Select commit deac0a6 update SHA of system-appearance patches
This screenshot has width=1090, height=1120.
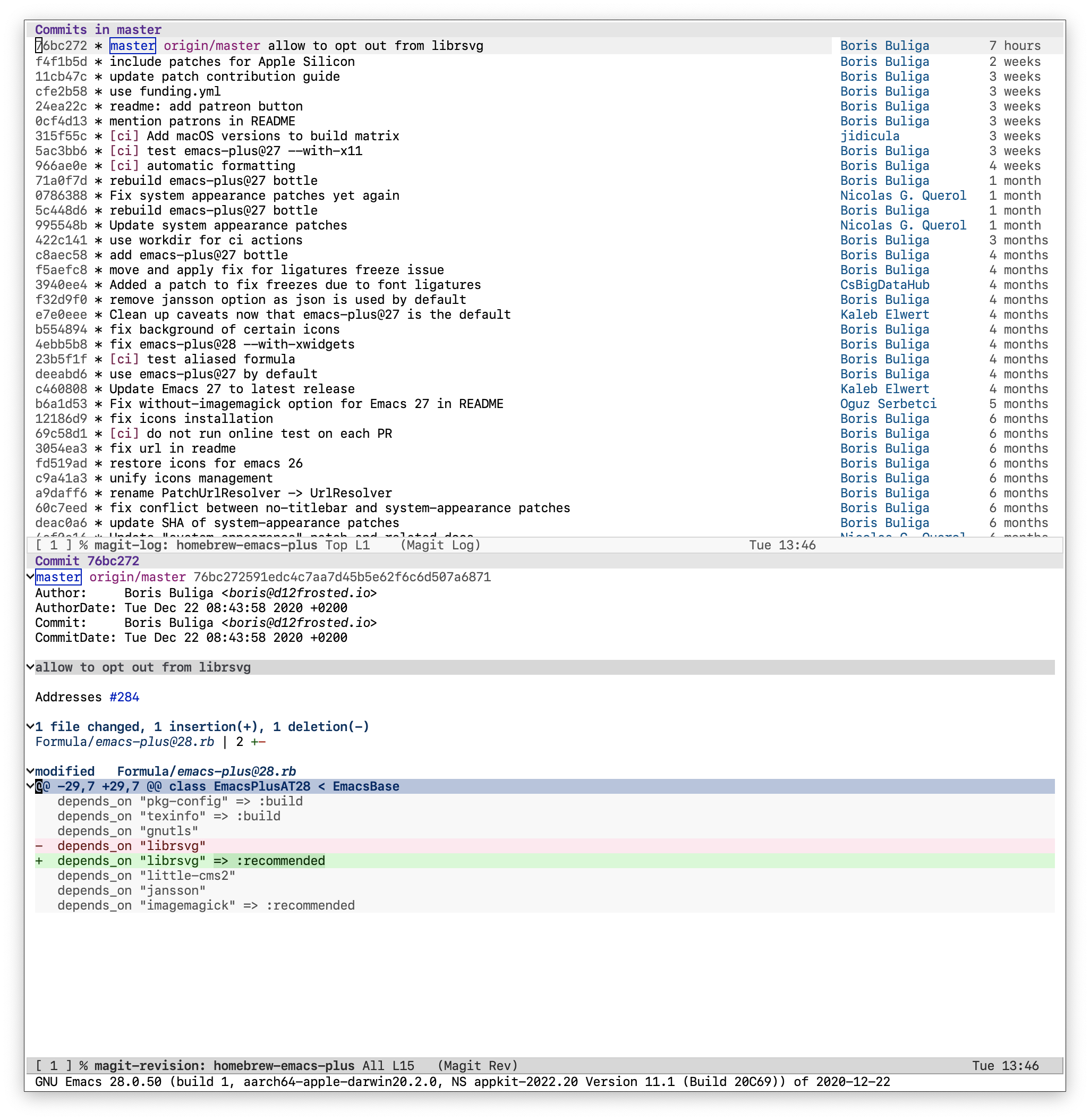pyautogui.click(x=217, y=523)
